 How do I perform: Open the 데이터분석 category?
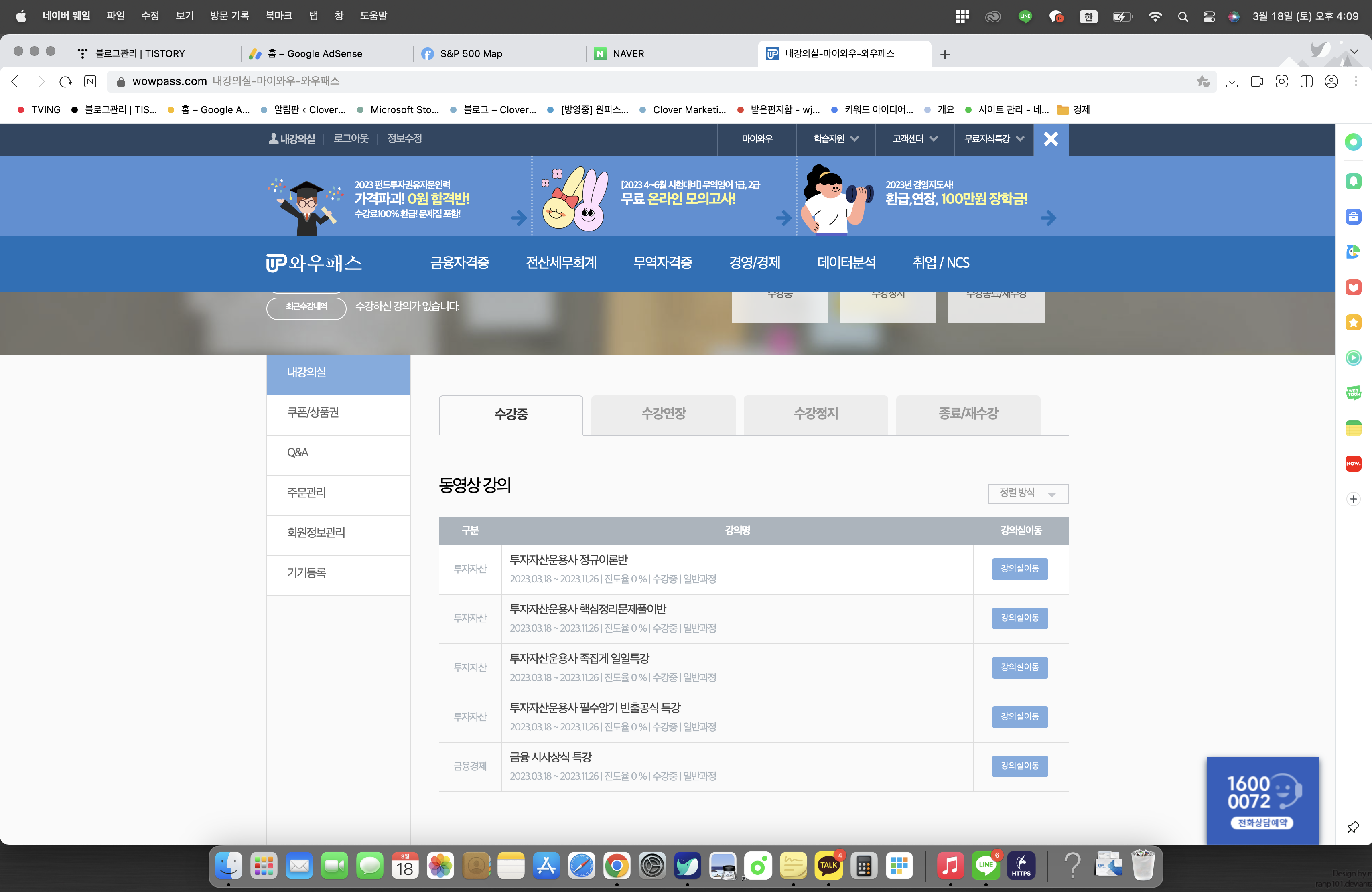[846, 263]
